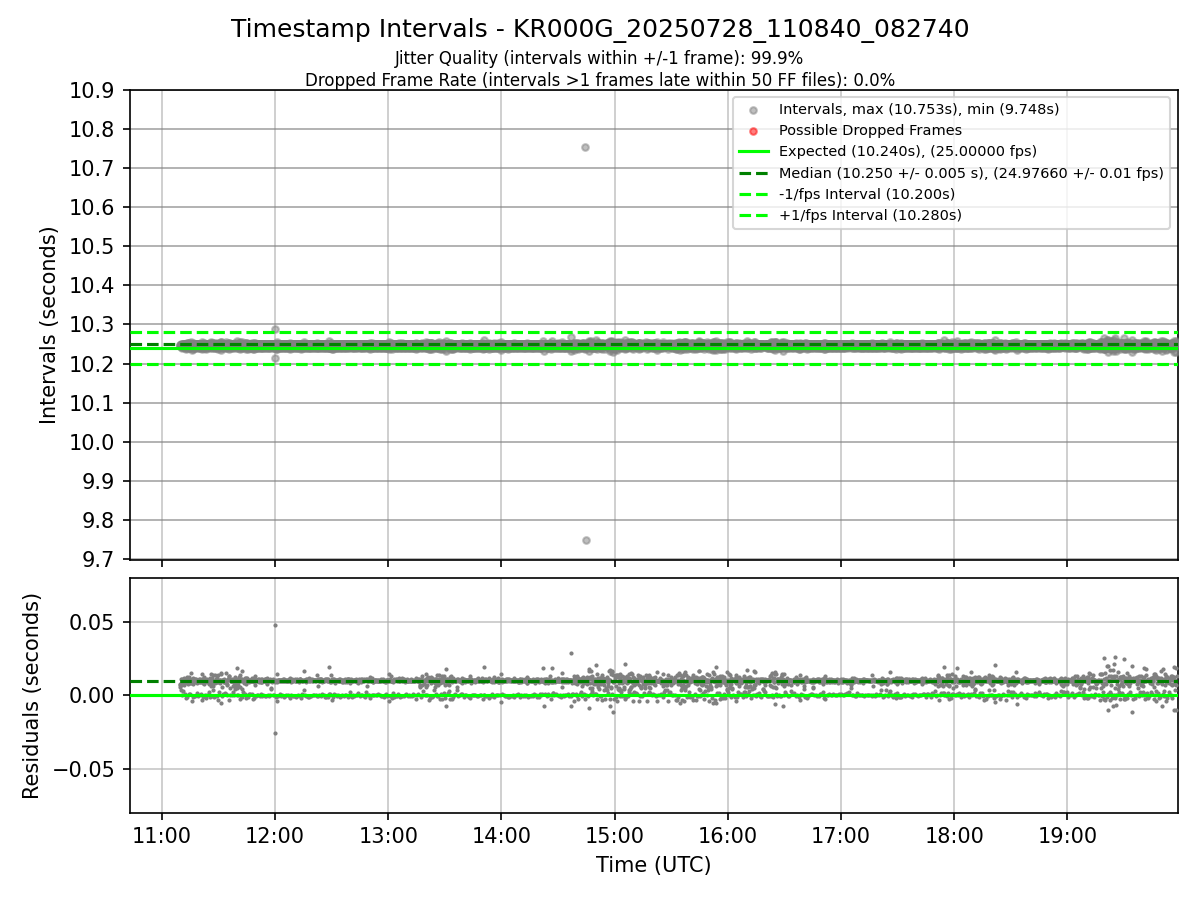Select legend entry '-1/fps Interval (10.200s)'
The image size is (1200, 900).
867,193
